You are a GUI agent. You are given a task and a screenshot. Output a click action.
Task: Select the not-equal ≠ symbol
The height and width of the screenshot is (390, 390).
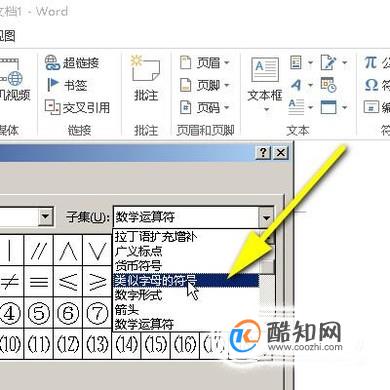(10, 281)
